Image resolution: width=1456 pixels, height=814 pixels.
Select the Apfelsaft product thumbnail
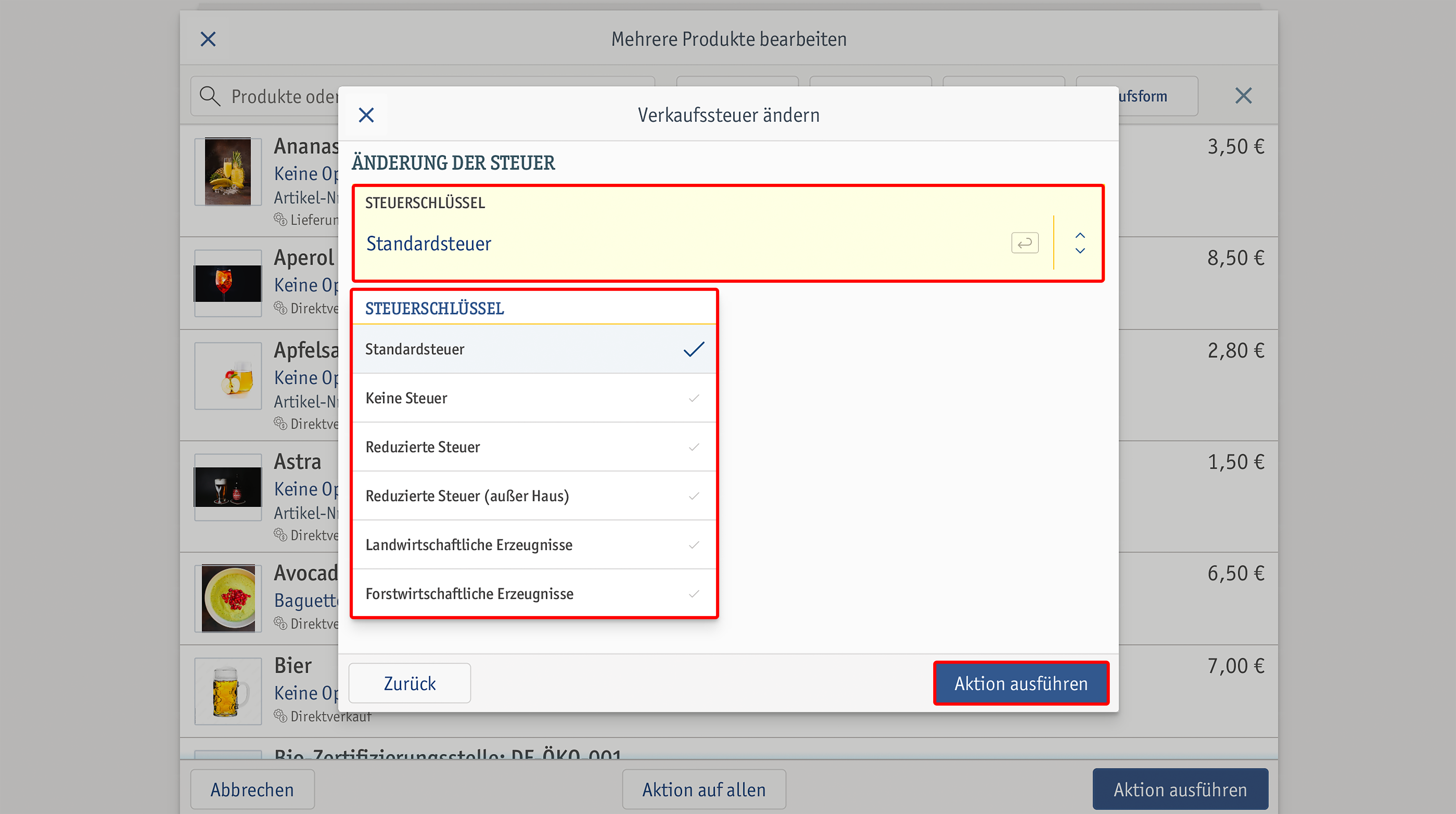[228, 376]
